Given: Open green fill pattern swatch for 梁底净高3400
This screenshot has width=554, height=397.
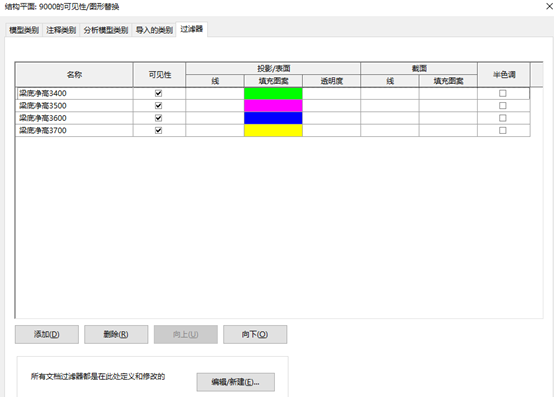Looking at the screenshot, I should coord(273,93).
